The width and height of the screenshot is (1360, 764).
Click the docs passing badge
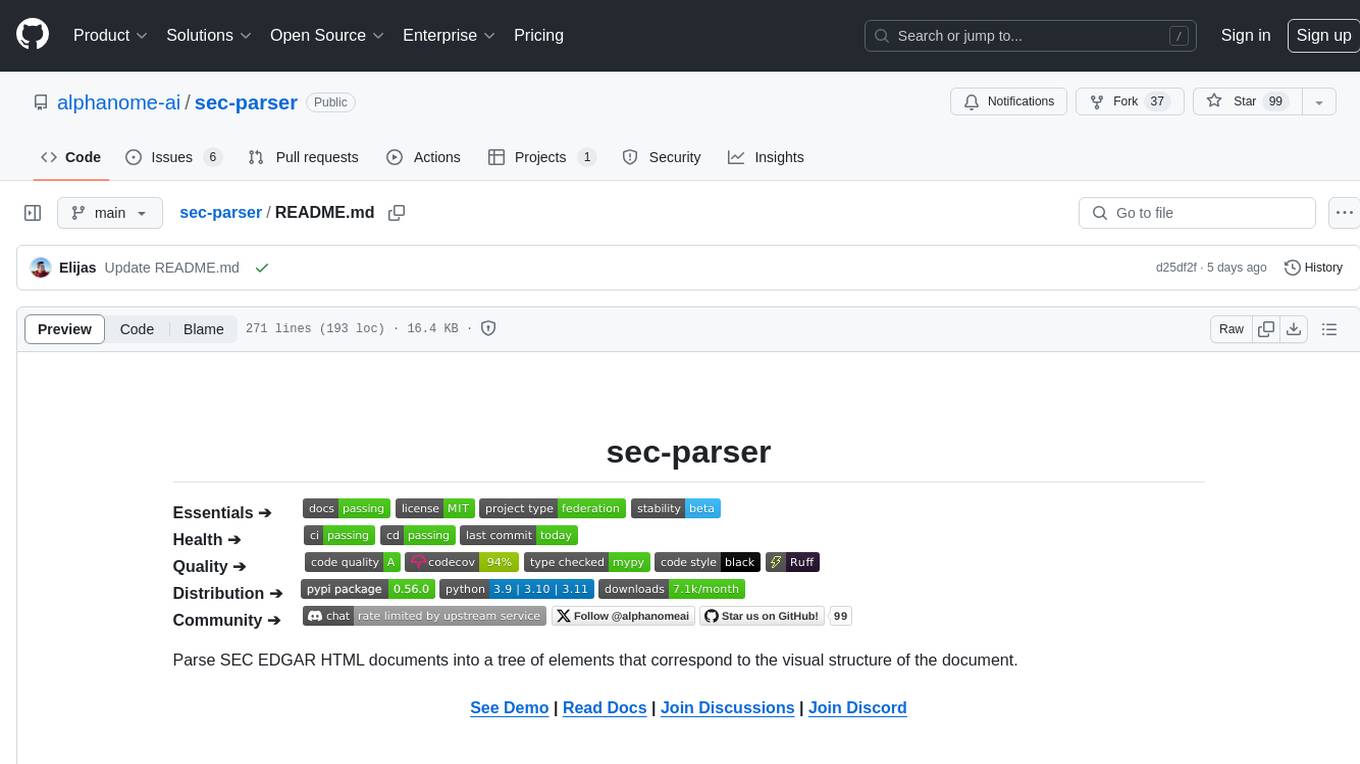tap(346, 508)
